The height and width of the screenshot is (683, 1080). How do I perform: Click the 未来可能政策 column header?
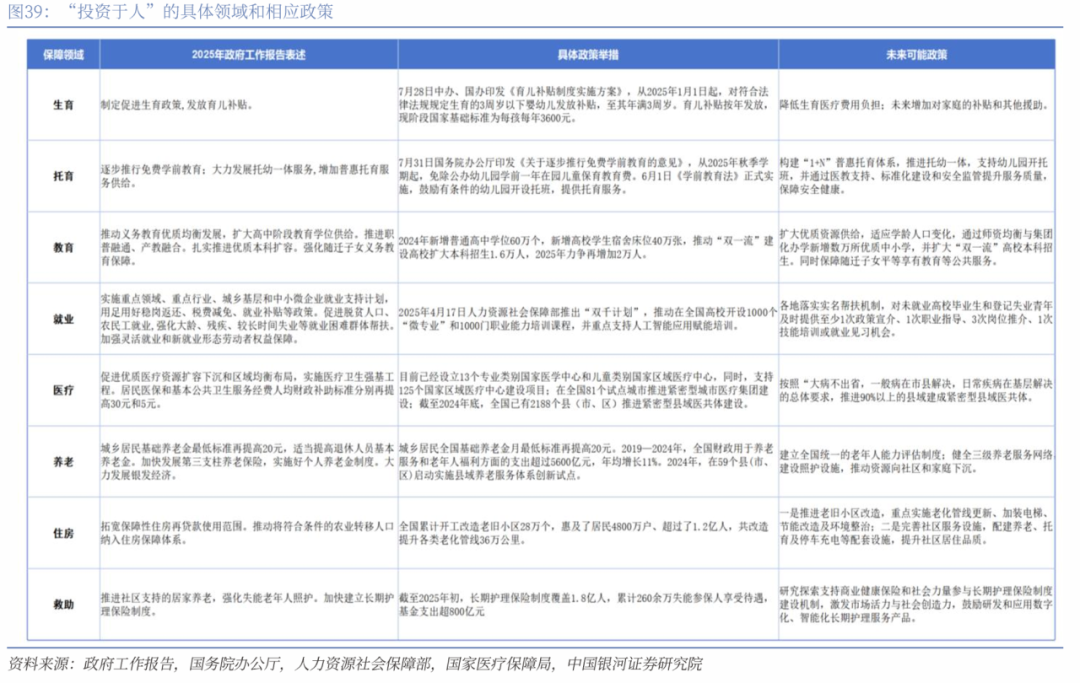pos(916,54)
